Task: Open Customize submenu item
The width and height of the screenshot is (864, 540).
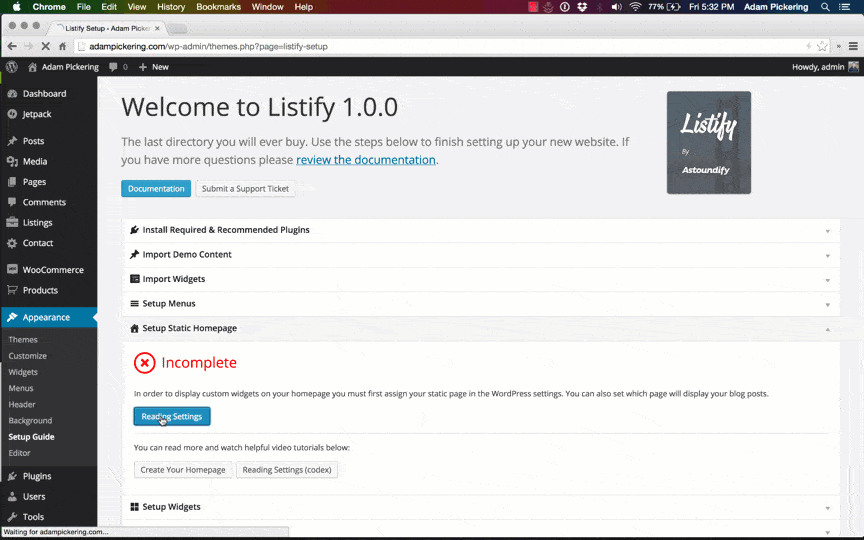Action: [28, 356]
